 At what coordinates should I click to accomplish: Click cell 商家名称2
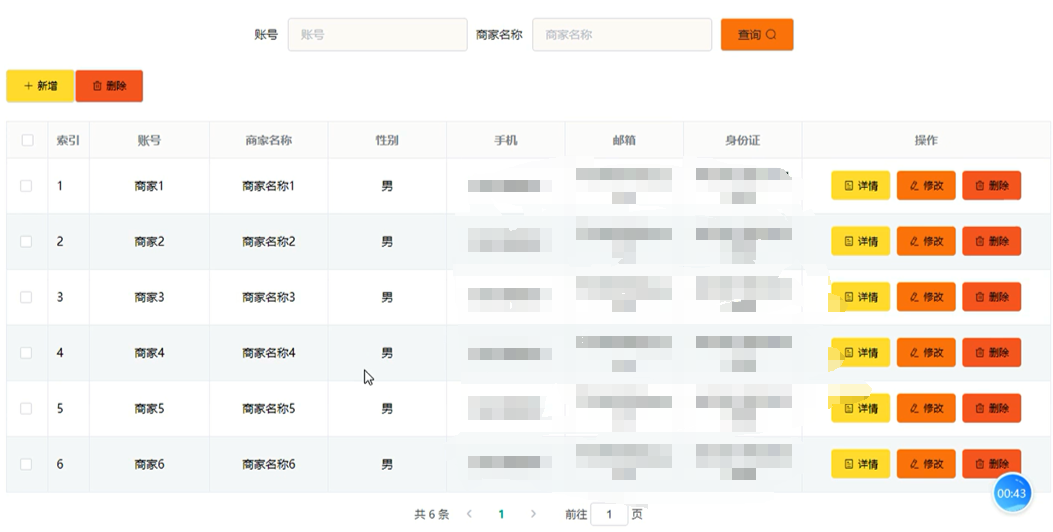click(x=269, y=241)
